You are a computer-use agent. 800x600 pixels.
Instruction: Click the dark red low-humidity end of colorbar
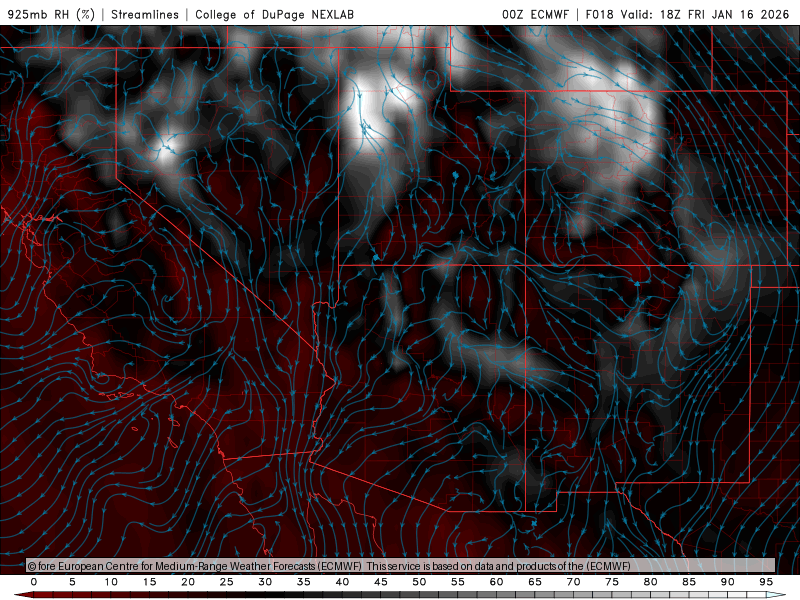23,595
